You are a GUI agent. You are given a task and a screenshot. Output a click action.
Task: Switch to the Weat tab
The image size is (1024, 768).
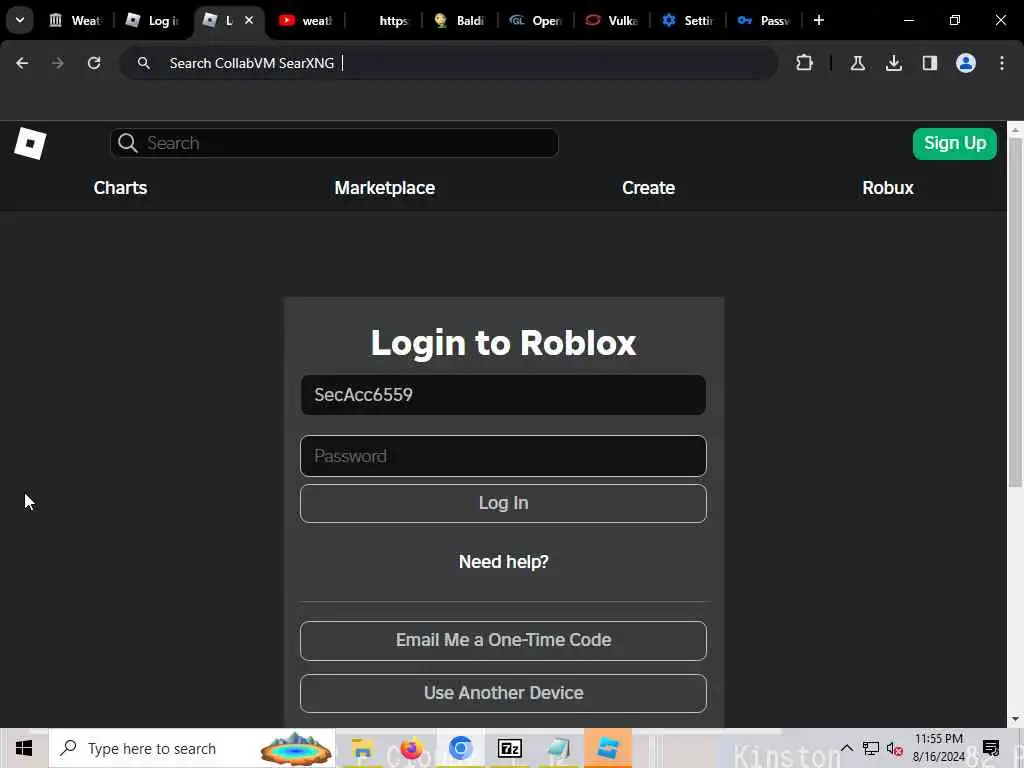(x=76, y=20)
